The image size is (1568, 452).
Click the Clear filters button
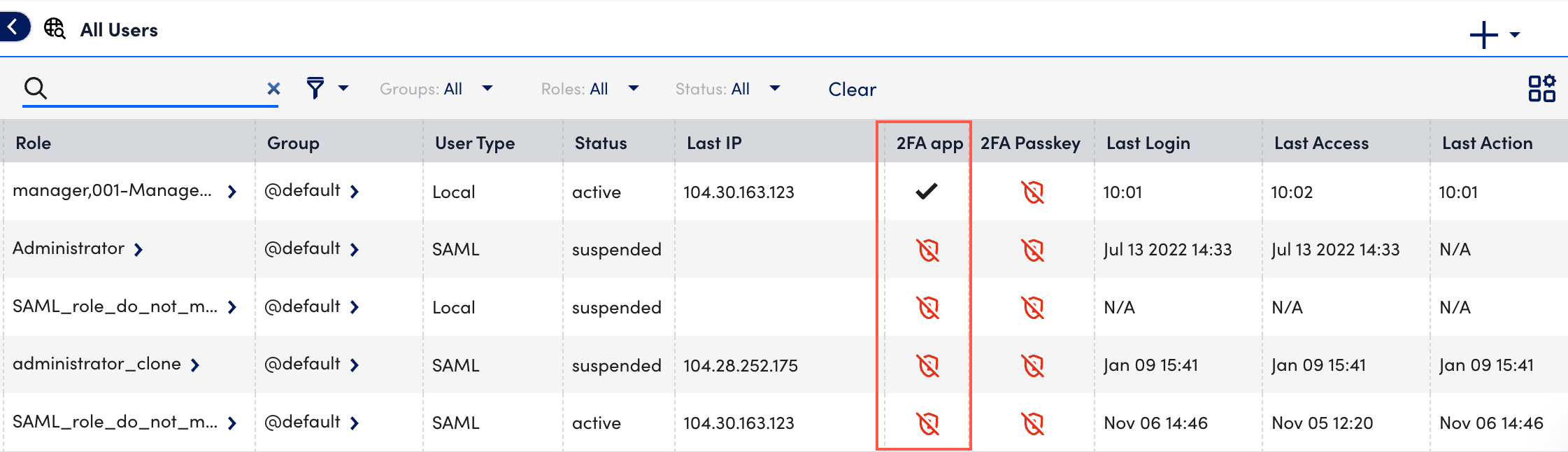(x=851, y=89)
